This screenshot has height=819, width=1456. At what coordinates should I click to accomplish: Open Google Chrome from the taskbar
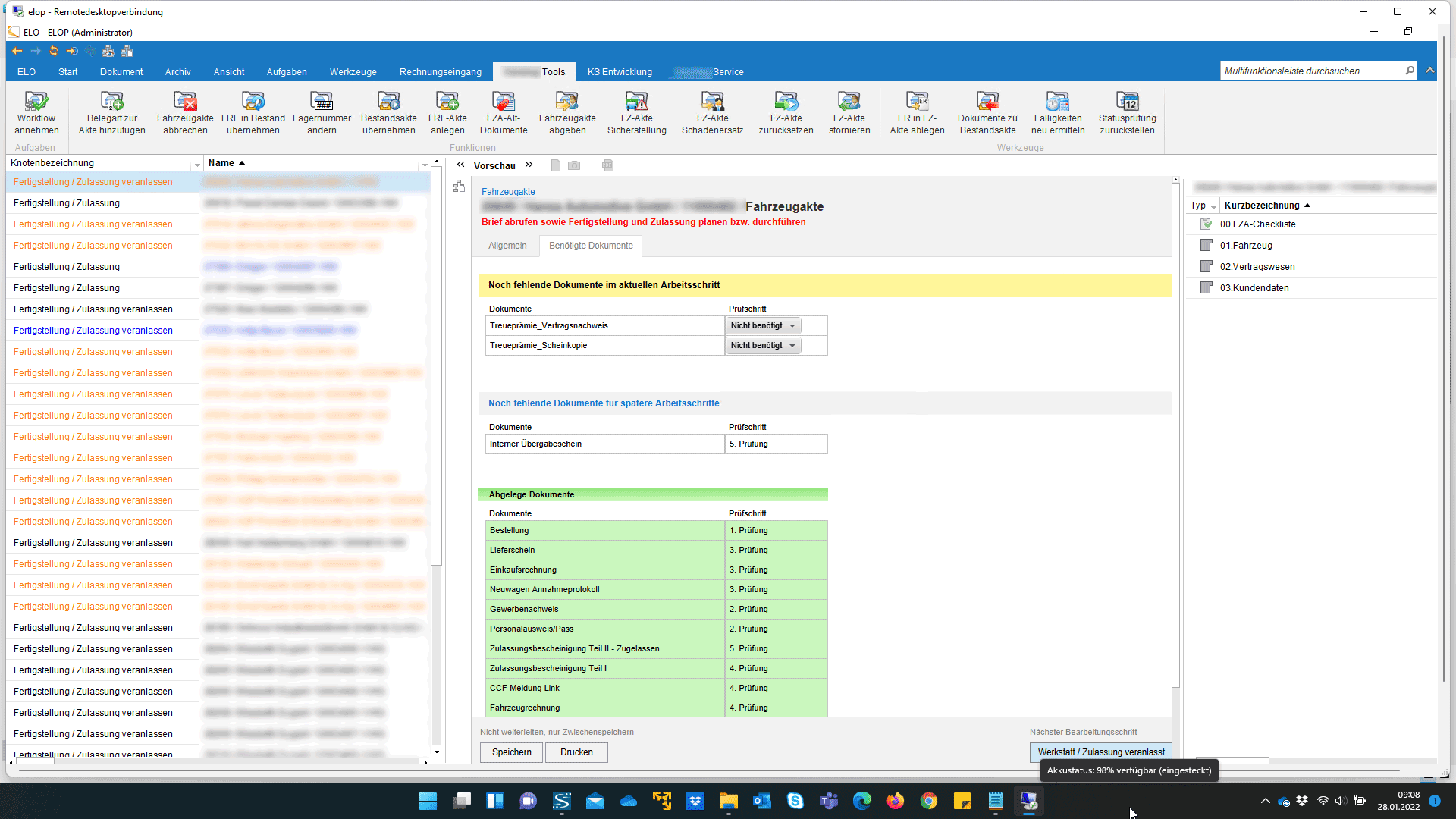929,801
